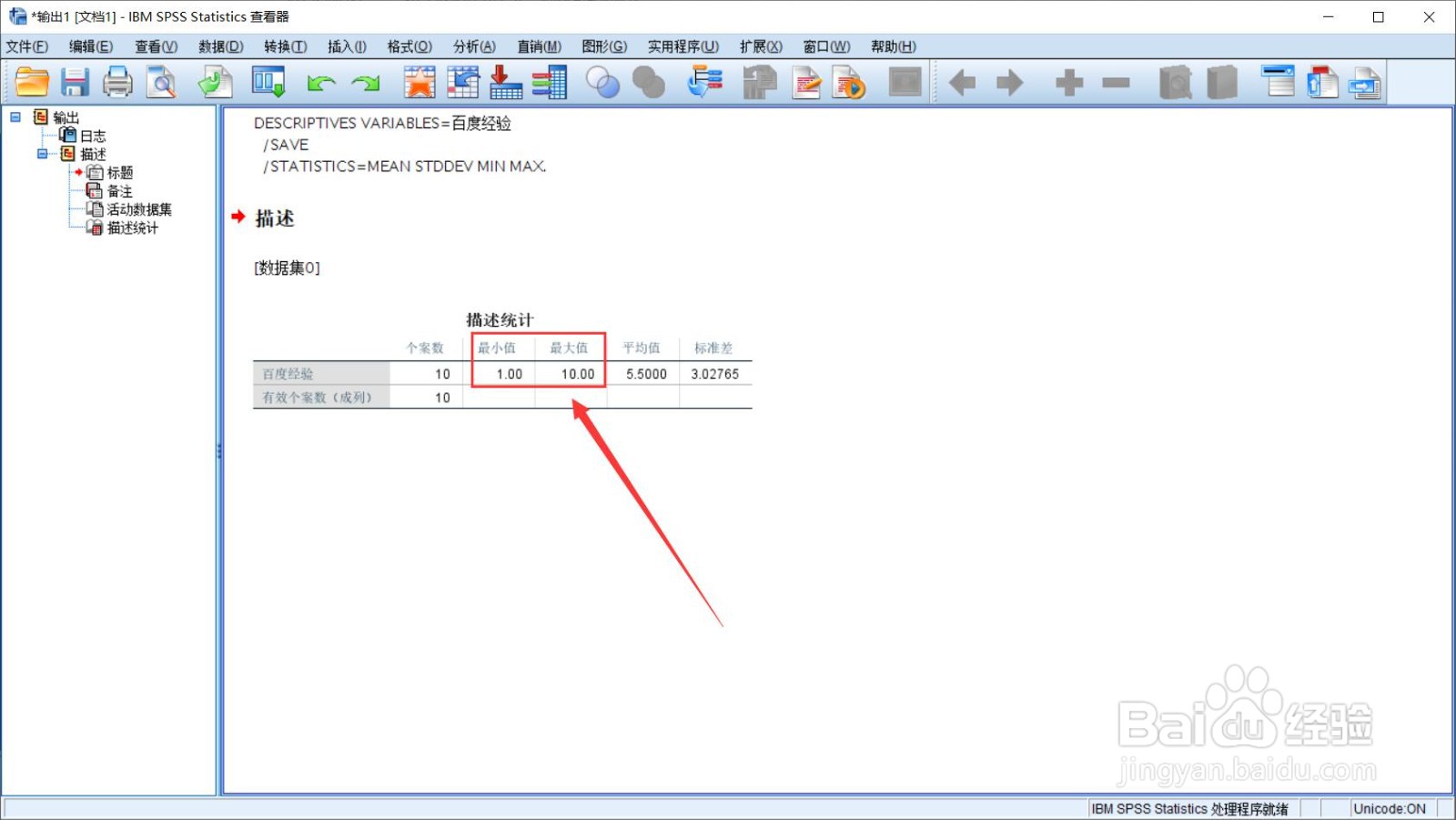Undo the last action with green arrow
The image size is (1456, 820).
(x=321, y=84)
